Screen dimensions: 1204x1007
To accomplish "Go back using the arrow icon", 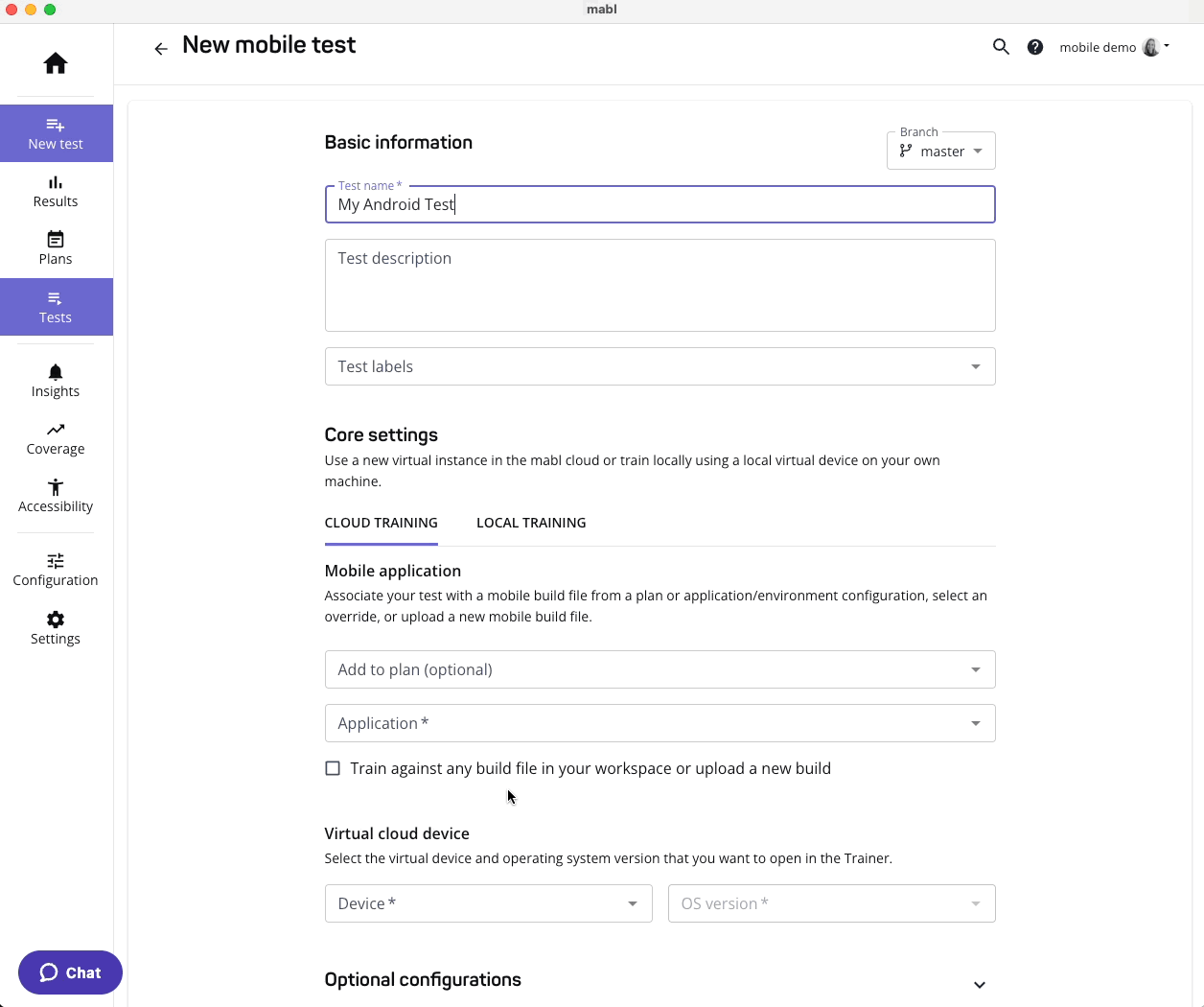I will (x=161, y=49).
